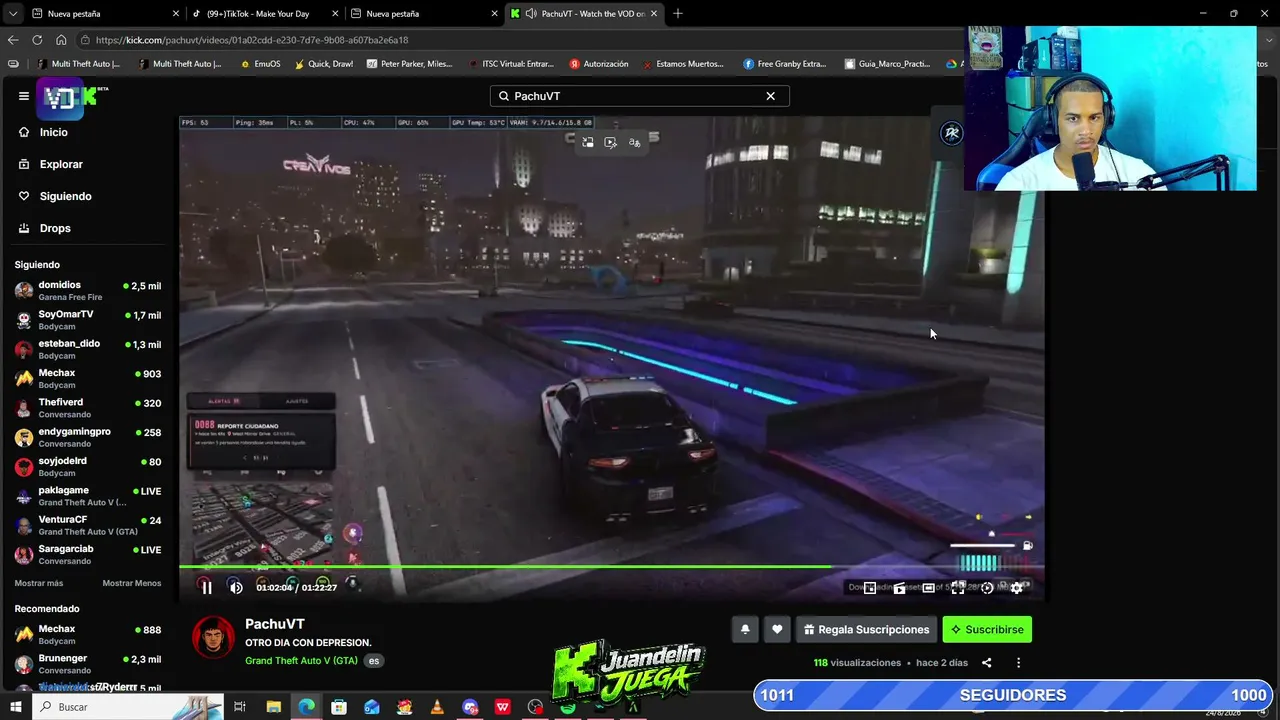This screenshot has width=1280, height=720.
Task: Open the endygamingpro channel
Action: click(88, 437)
